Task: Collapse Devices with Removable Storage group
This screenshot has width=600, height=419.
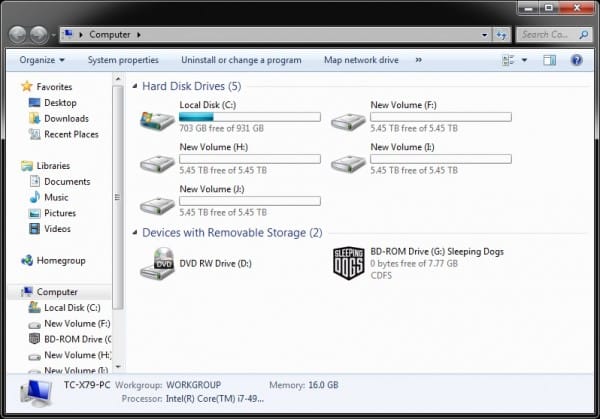Action: tap(135, 232)
